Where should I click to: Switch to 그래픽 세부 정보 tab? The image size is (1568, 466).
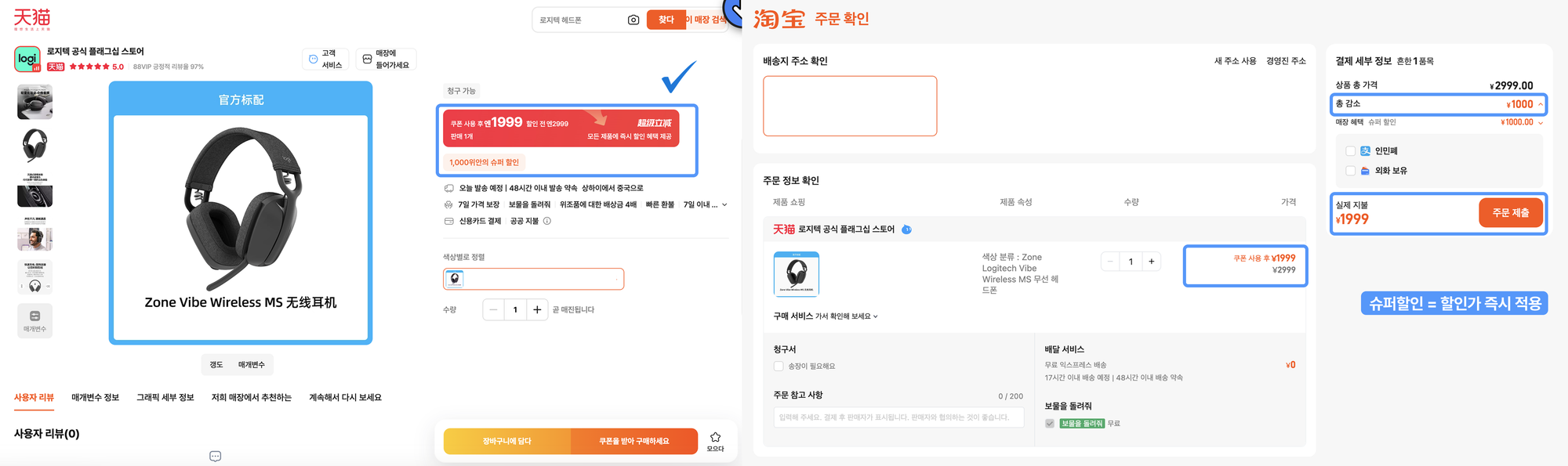tap(165, 398)
